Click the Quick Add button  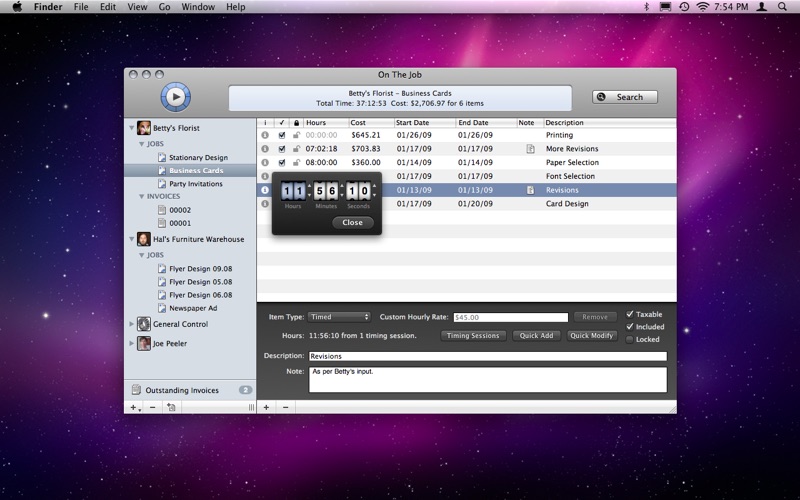(x=536, y=336)
